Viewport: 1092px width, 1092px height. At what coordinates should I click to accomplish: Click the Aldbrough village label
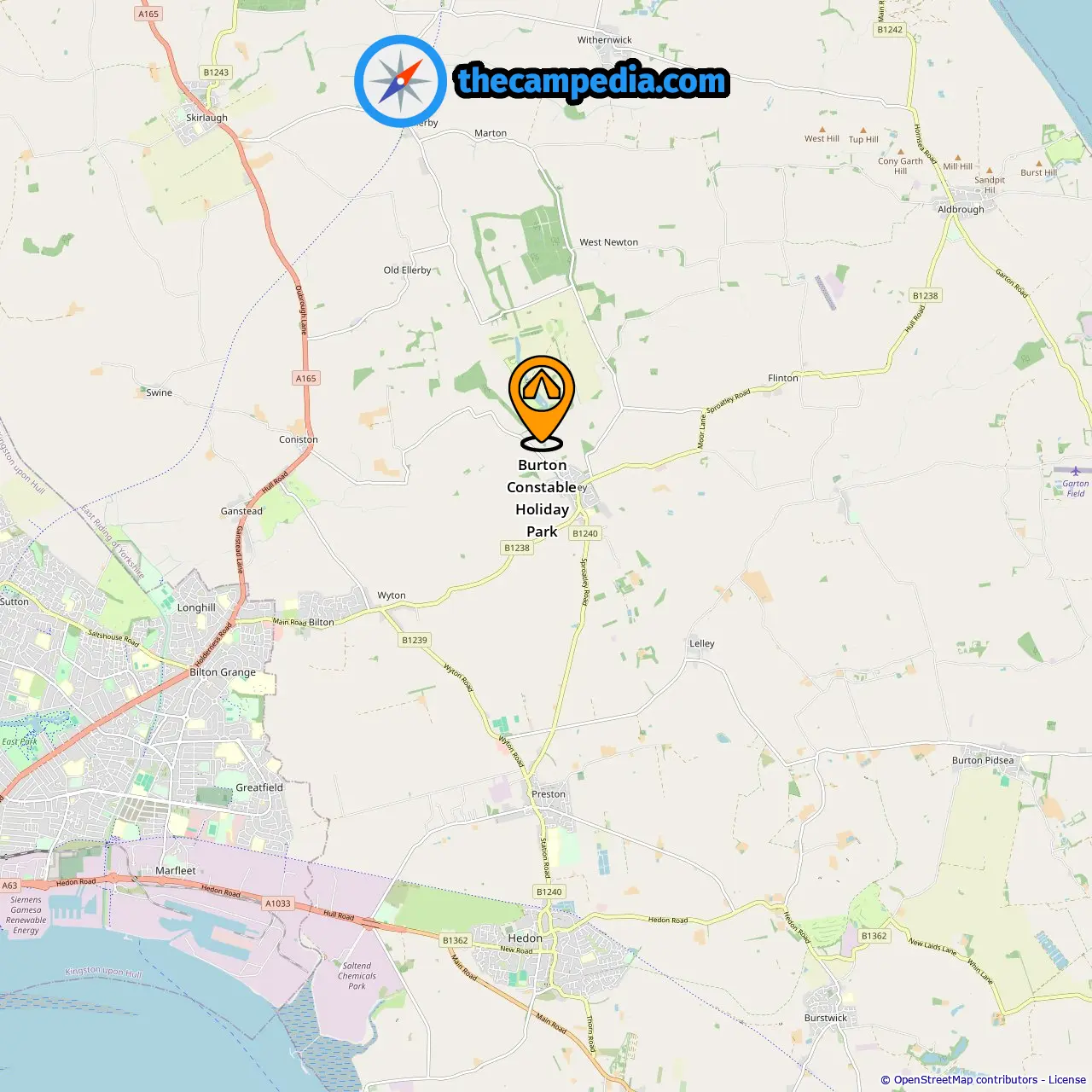point(961,209)
